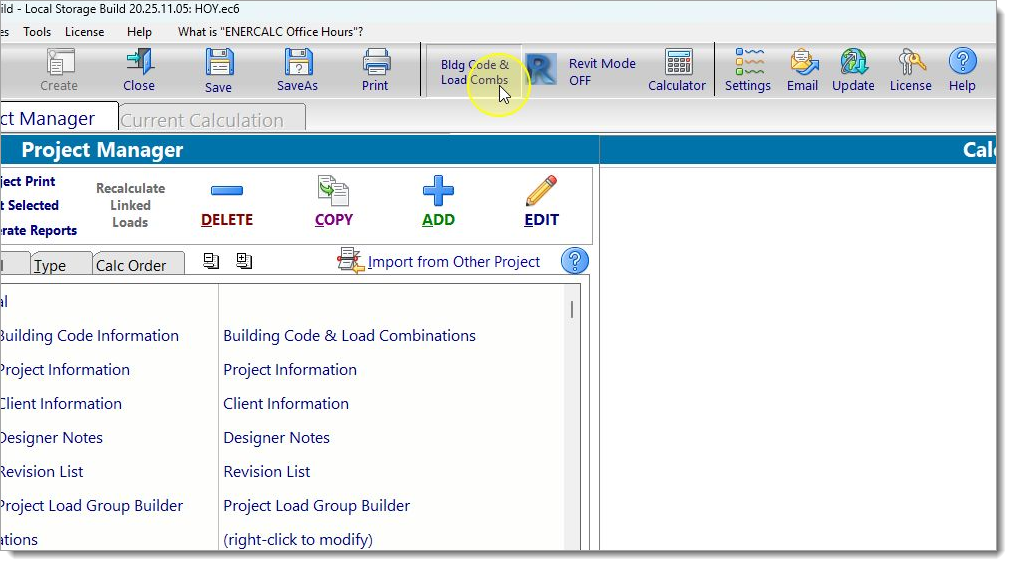Image resolution: width=1012 pixels, height=566 pixels.
Task: Expand all items in the project list
Action: (x=244, y=261)
